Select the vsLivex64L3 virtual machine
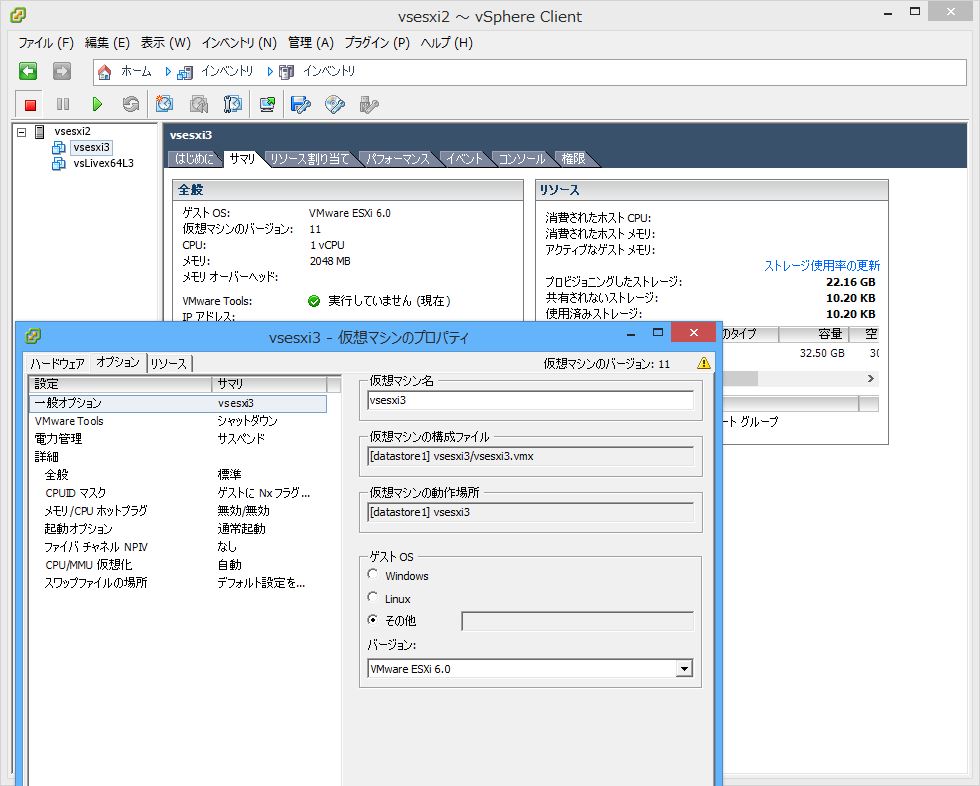980x786 pixels. pos(103,164)
